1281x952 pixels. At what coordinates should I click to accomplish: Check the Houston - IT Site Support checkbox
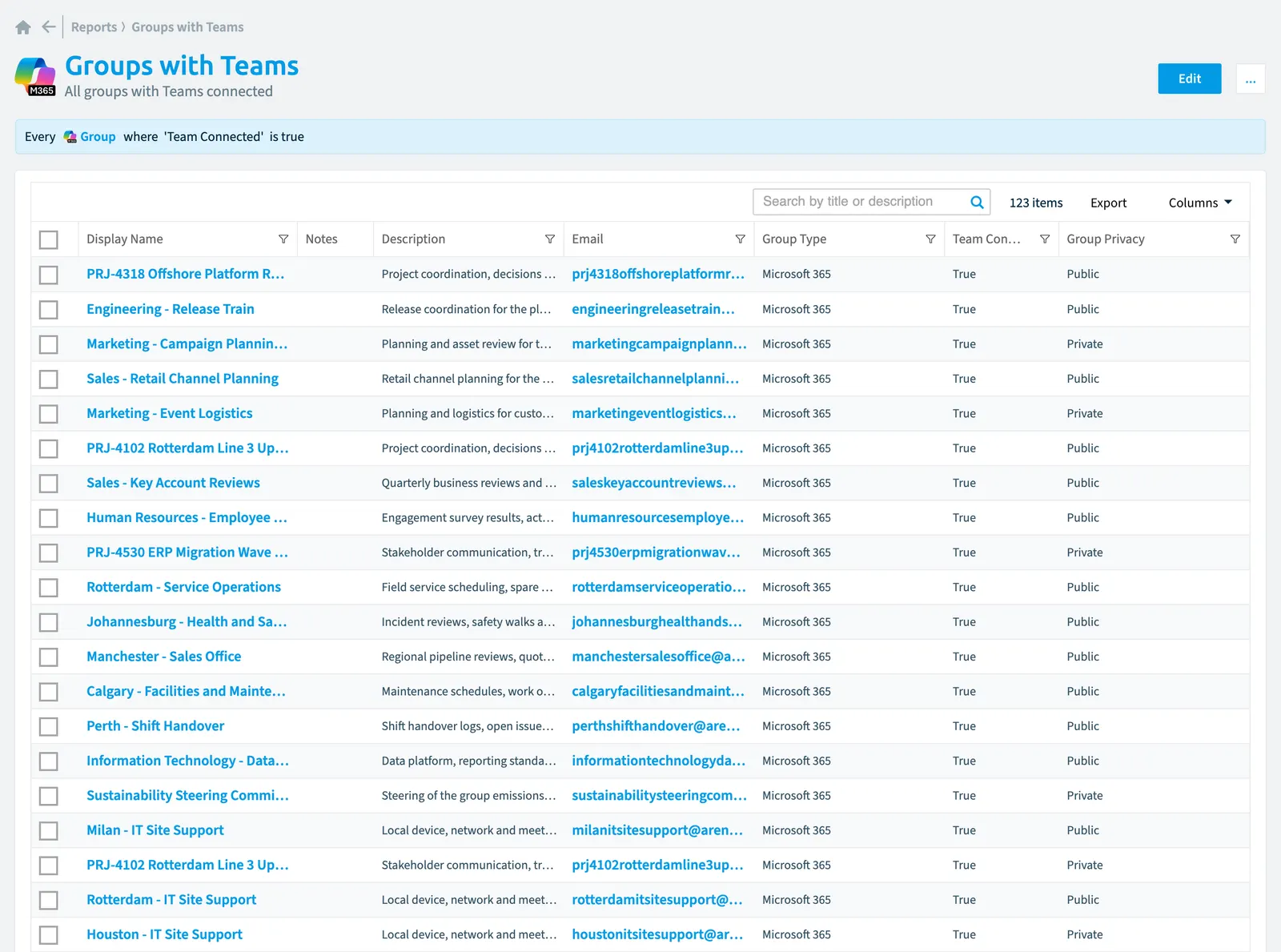(49, 935)
